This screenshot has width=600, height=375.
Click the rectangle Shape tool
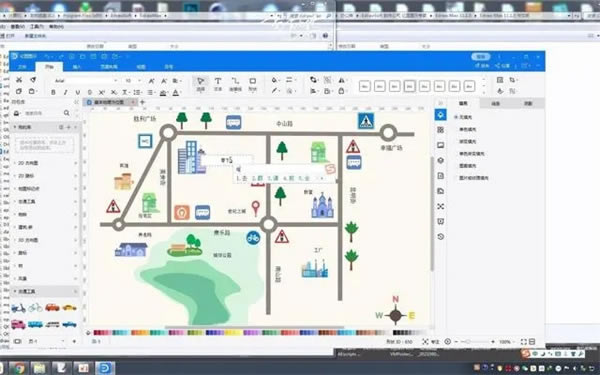(253, 84)
